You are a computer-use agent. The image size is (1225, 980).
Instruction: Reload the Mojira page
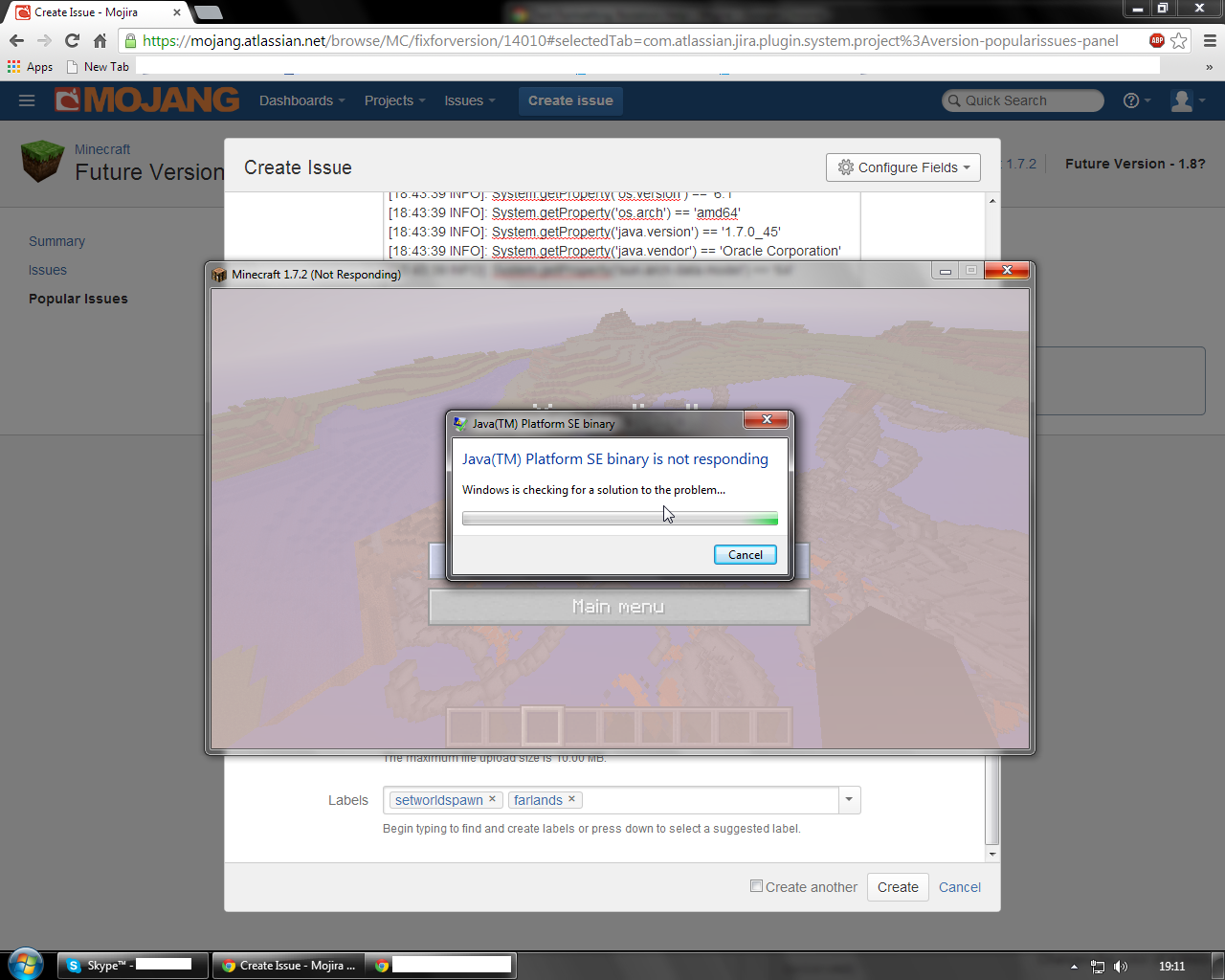tap(72, 40)
